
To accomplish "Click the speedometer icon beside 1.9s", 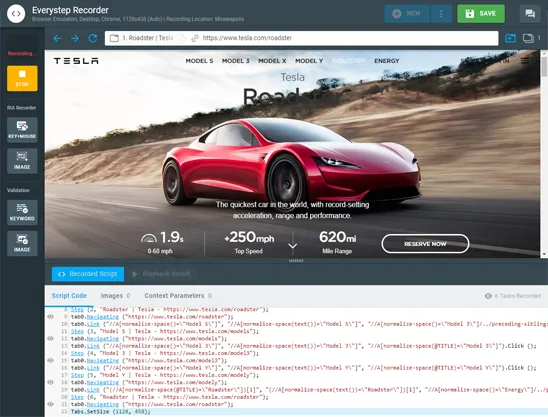I will pyautogui.click(x=149, y=238).
